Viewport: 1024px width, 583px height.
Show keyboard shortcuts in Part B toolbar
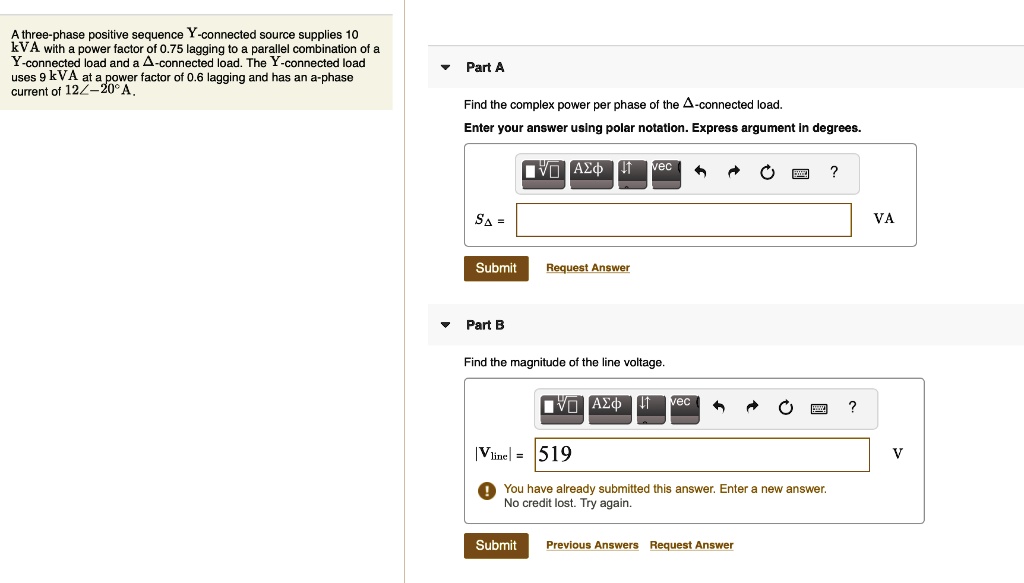(818, 407)
